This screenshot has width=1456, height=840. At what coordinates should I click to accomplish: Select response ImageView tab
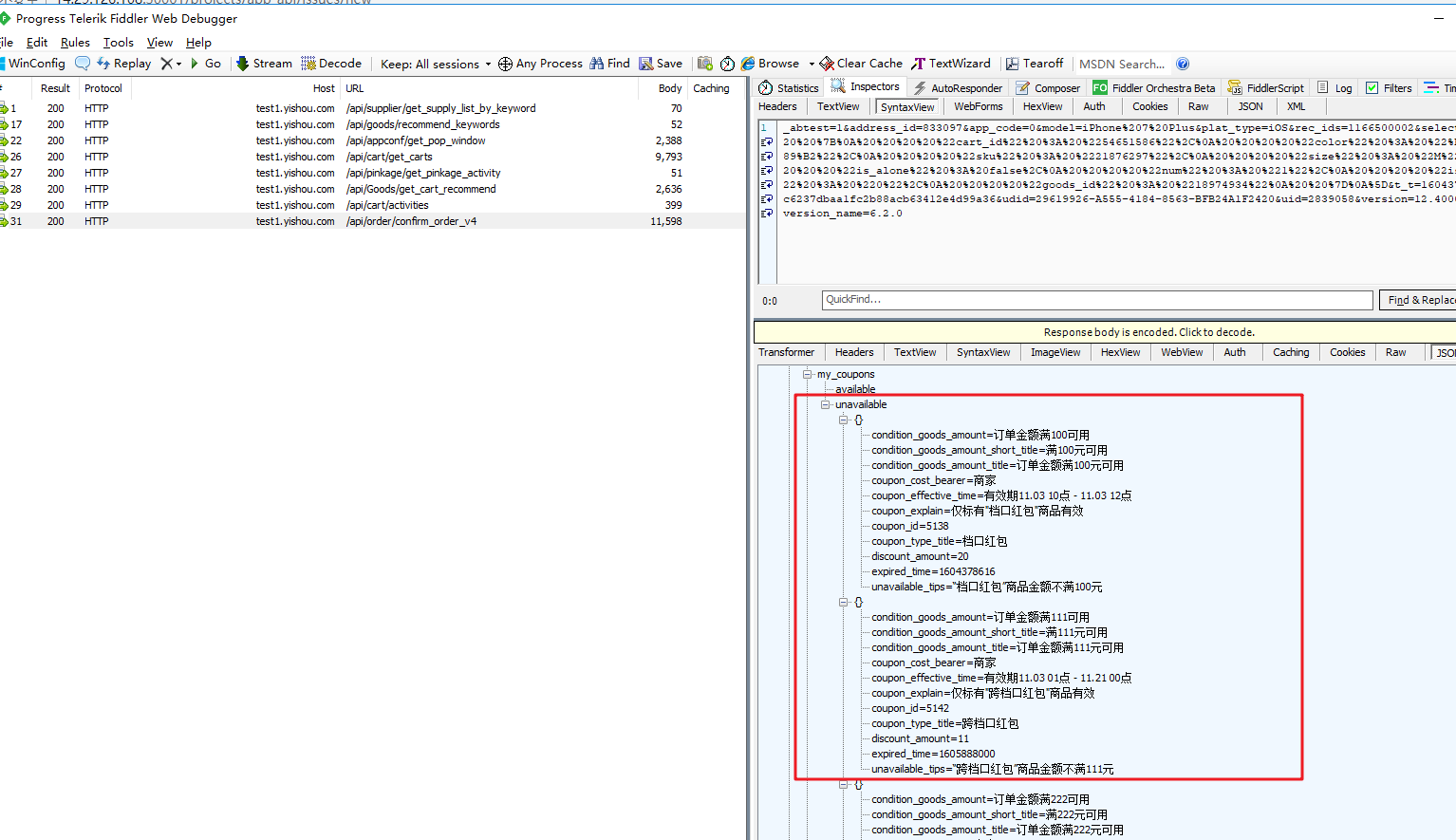click(x=1055, y=352)
